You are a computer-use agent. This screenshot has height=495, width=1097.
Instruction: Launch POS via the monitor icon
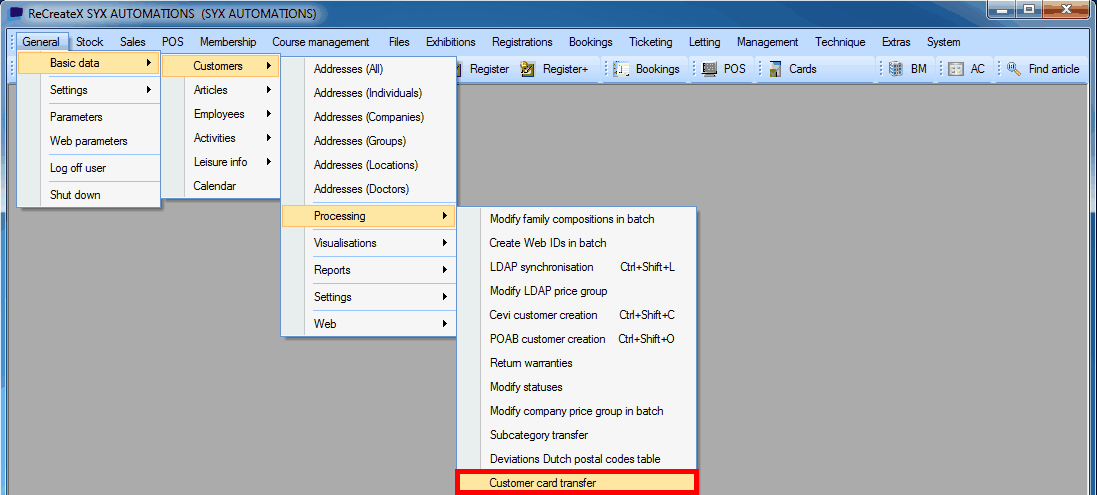tap(709, 69)
